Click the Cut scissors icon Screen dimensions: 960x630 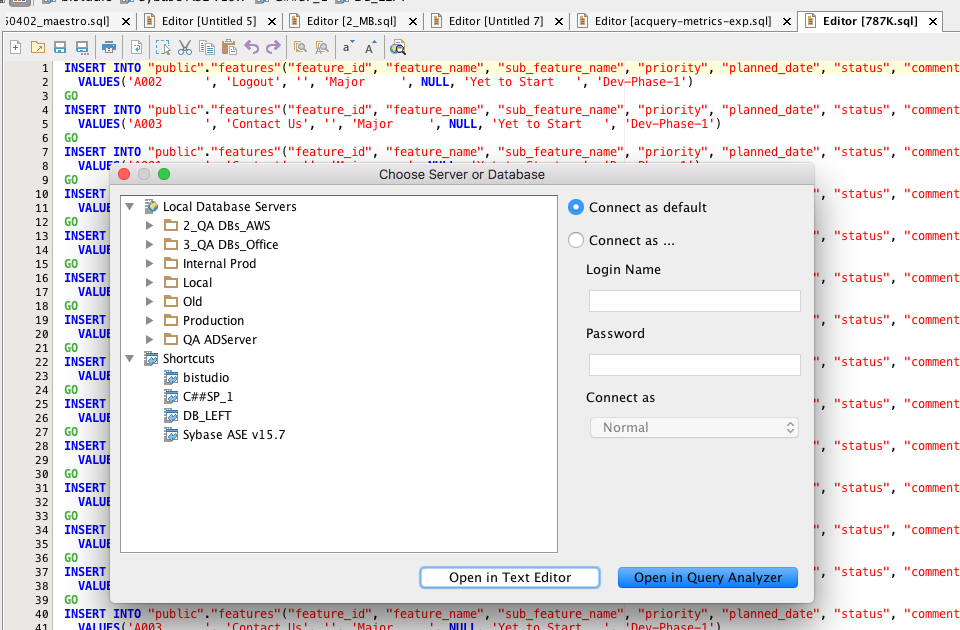pos(185,47)
